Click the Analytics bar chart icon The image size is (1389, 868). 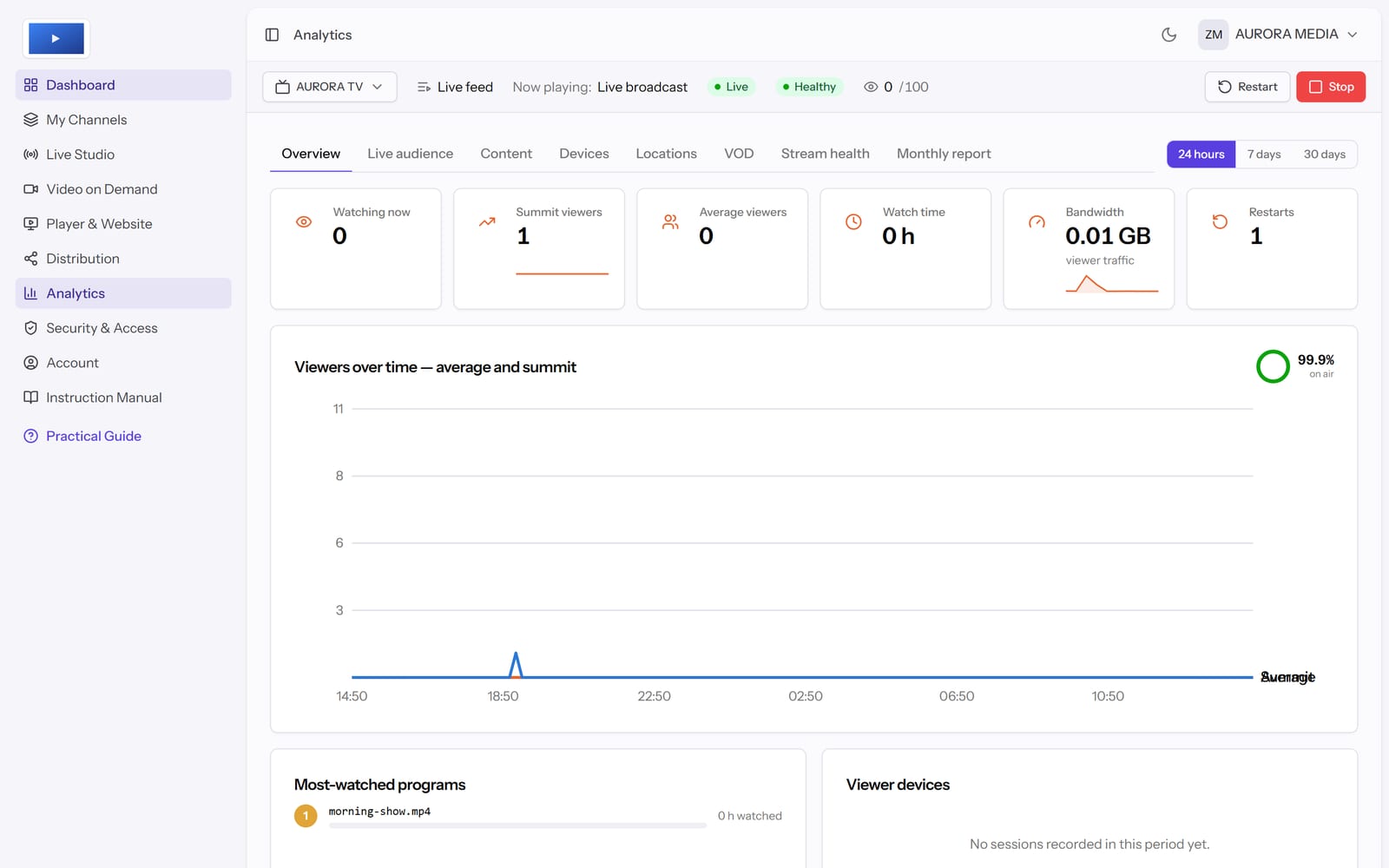click(x=31, y=293)
